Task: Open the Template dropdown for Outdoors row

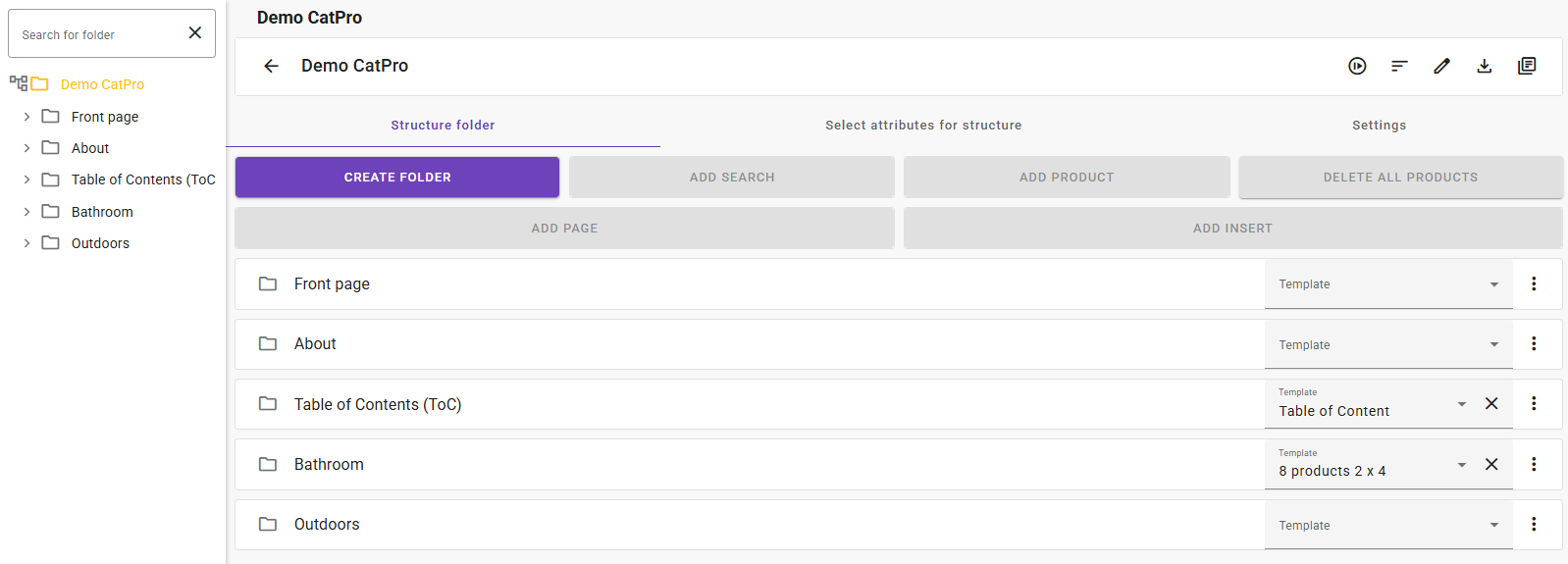Action: tap(1387, 526)
